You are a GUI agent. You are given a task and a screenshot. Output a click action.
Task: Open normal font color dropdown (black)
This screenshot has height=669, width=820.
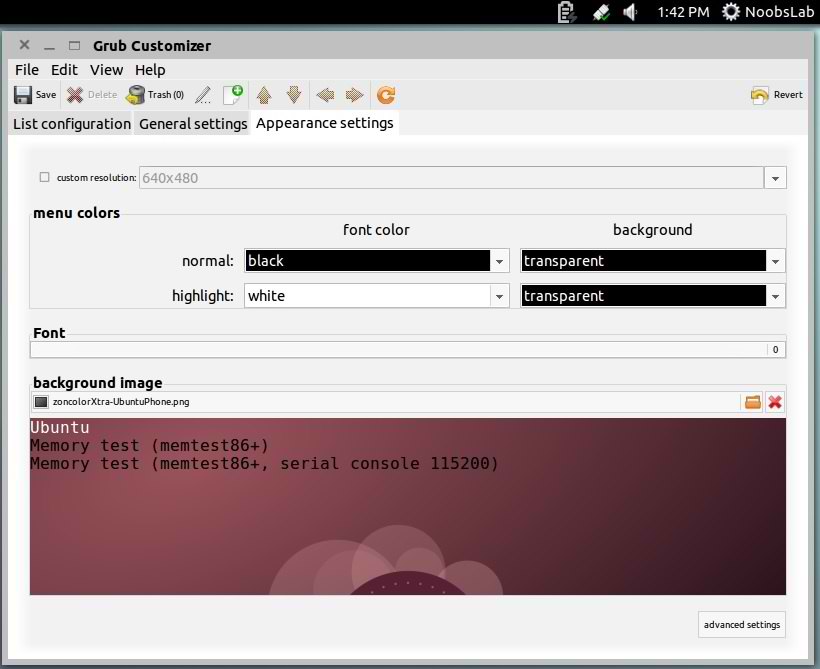click(x=377, y=260)
